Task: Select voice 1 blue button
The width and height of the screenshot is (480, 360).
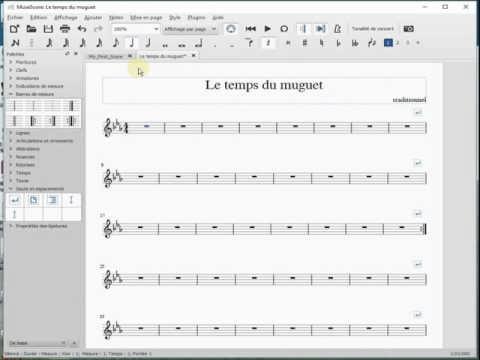Action: 388,43
